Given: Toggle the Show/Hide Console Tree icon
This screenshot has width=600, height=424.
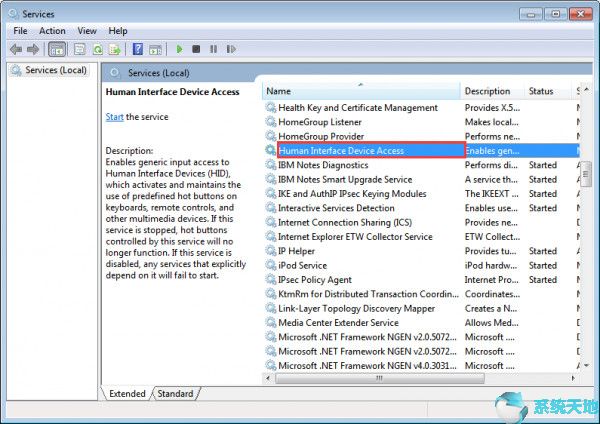Looking at the screenshot, I should [x=57, y=48].
